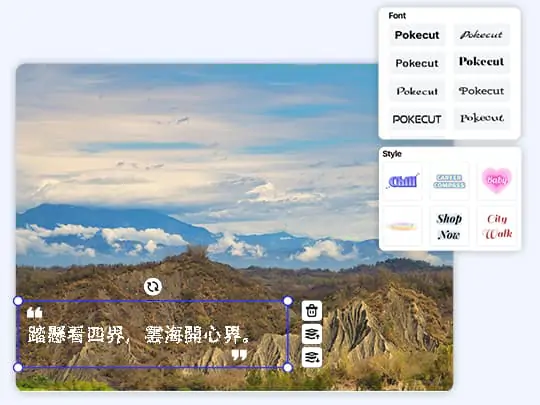Image resolution: width=540 pixels, height=405 pixels.
Task: Click the Style panel heading
Action: coord(392,154)
